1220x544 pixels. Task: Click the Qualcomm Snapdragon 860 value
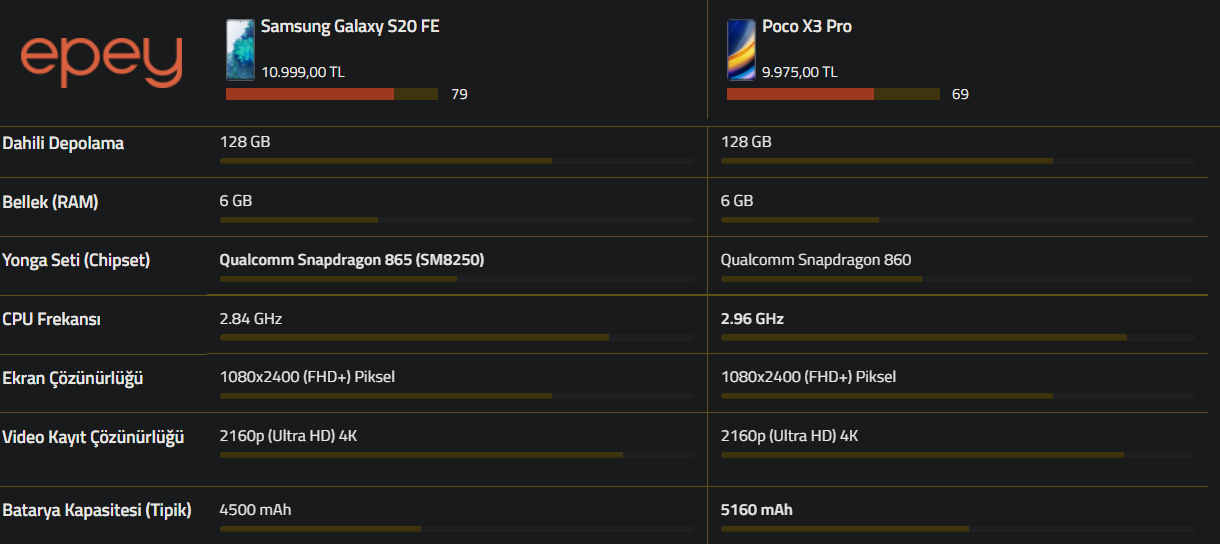(815, 260)
